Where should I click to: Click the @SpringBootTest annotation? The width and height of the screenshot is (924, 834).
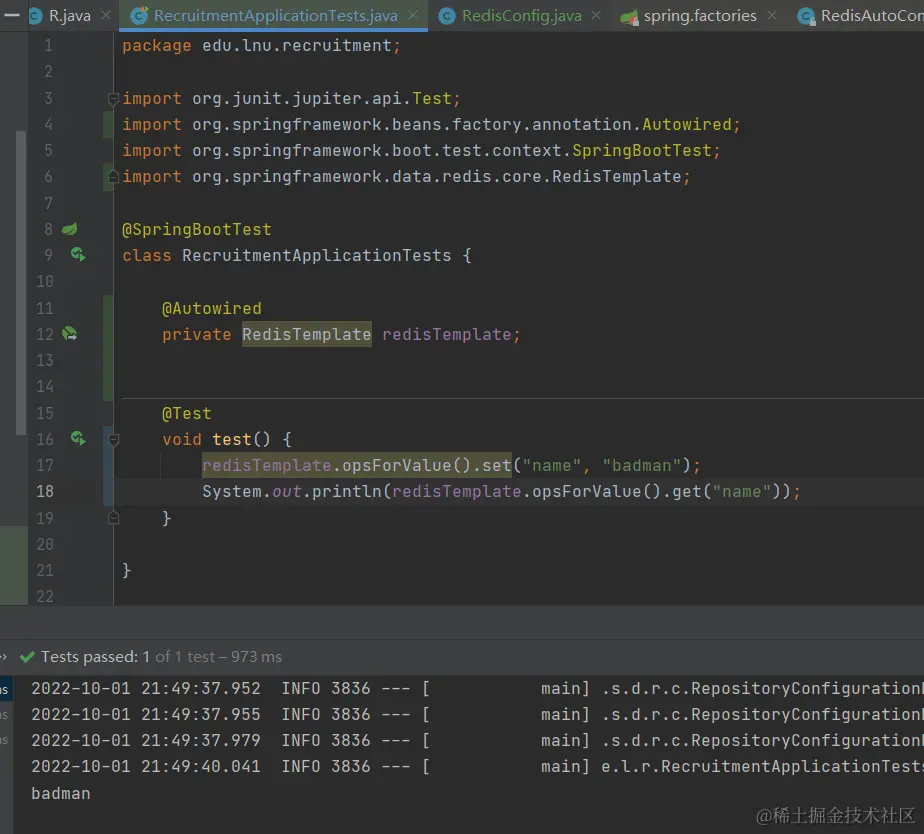click(x=196, y=229)
